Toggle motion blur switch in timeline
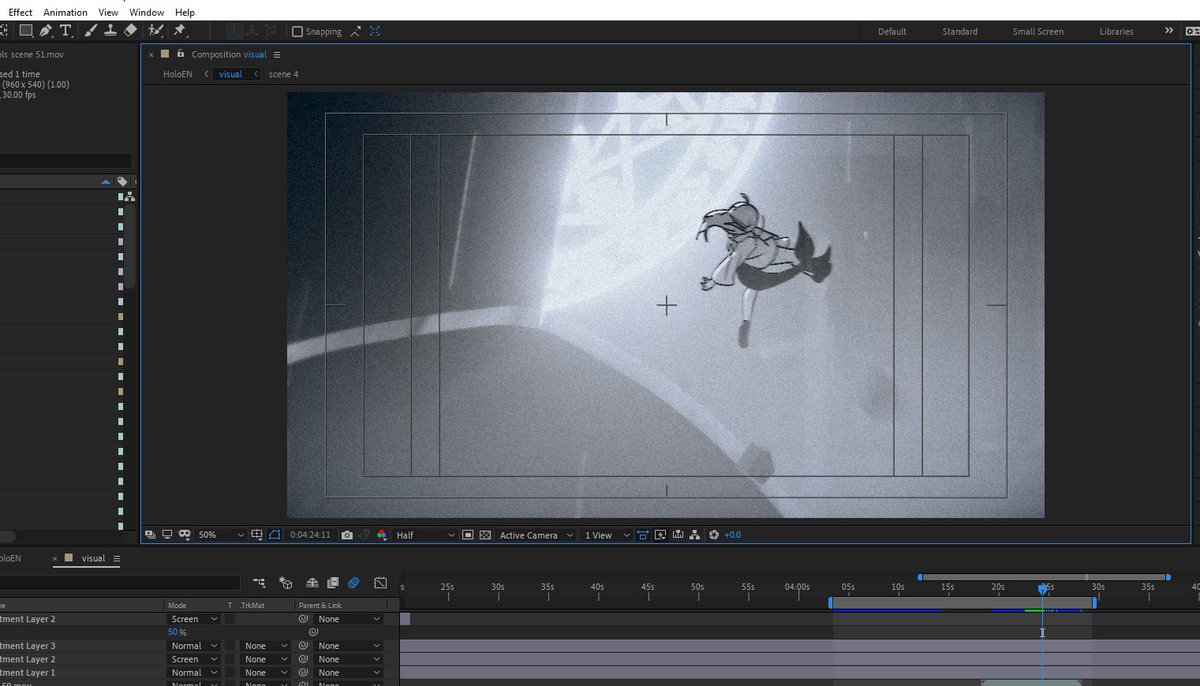 353,582
